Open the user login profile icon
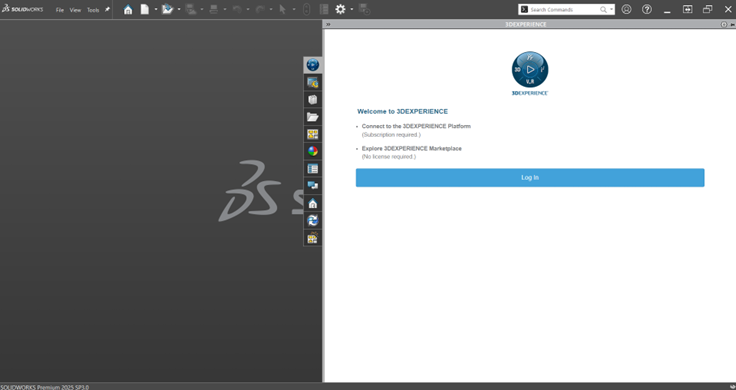 (626, 9)
